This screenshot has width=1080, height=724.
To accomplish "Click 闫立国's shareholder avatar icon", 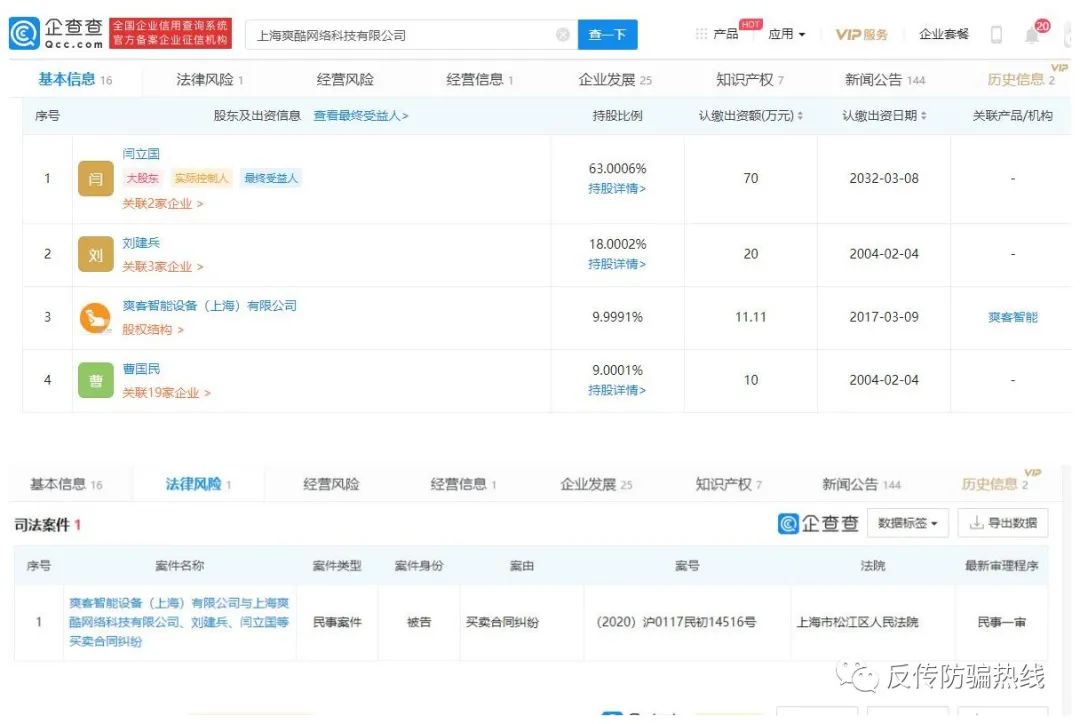I will tap(96, 179).
